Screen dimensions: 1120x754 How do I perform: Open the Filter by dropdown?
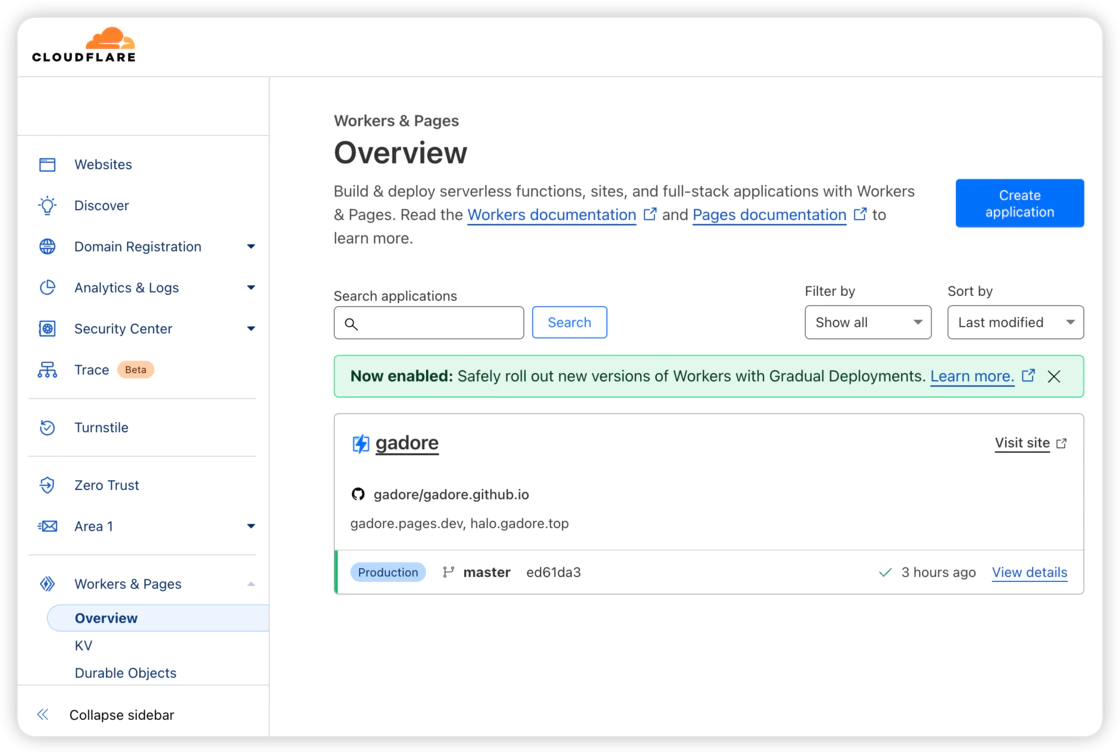tap(867, 323)
